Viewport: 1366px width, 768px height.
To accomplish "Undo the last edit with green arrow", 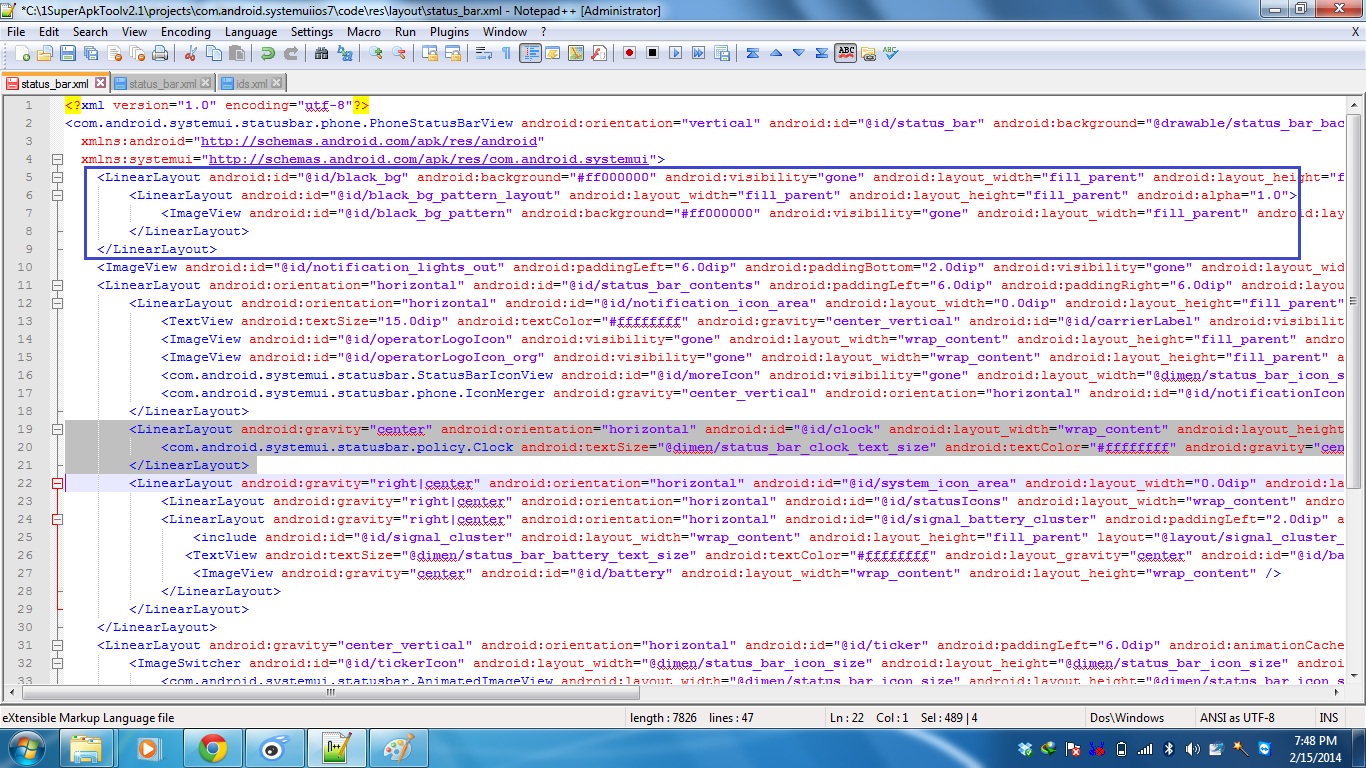I will tap(267, 53).
